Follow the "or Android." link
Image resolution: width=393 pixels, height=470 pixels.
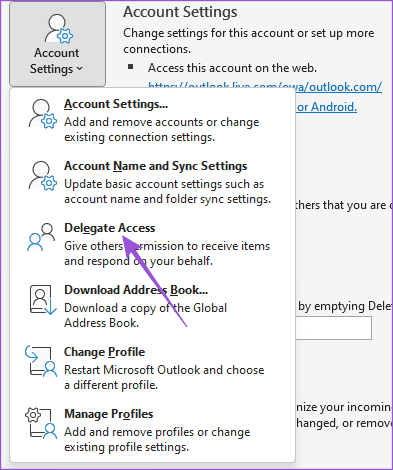pyautogui.click(x=327, y=107)
